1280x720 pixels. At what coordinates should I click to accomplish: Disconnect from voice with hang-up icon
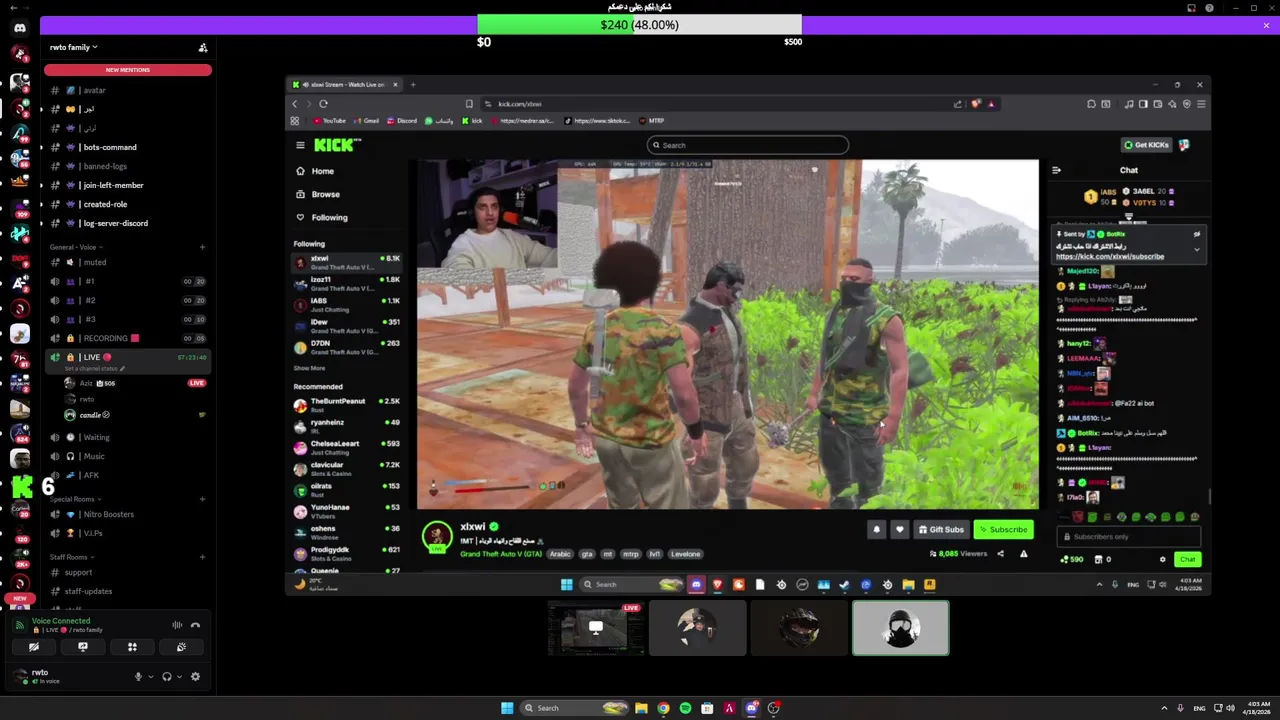click(x=196, y=625)
